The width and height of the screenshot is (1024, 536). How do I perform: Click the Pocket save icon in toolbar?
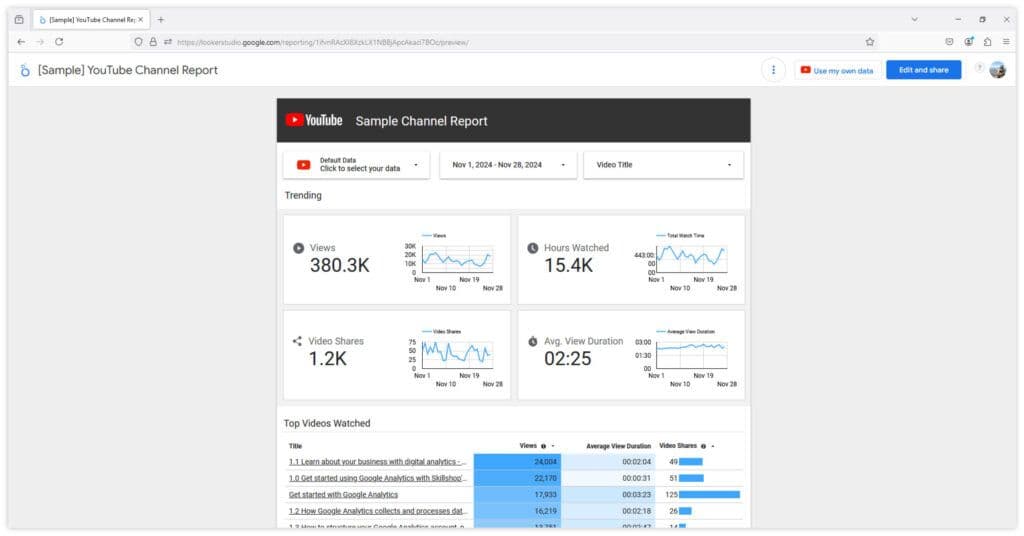tap(949, 42)
